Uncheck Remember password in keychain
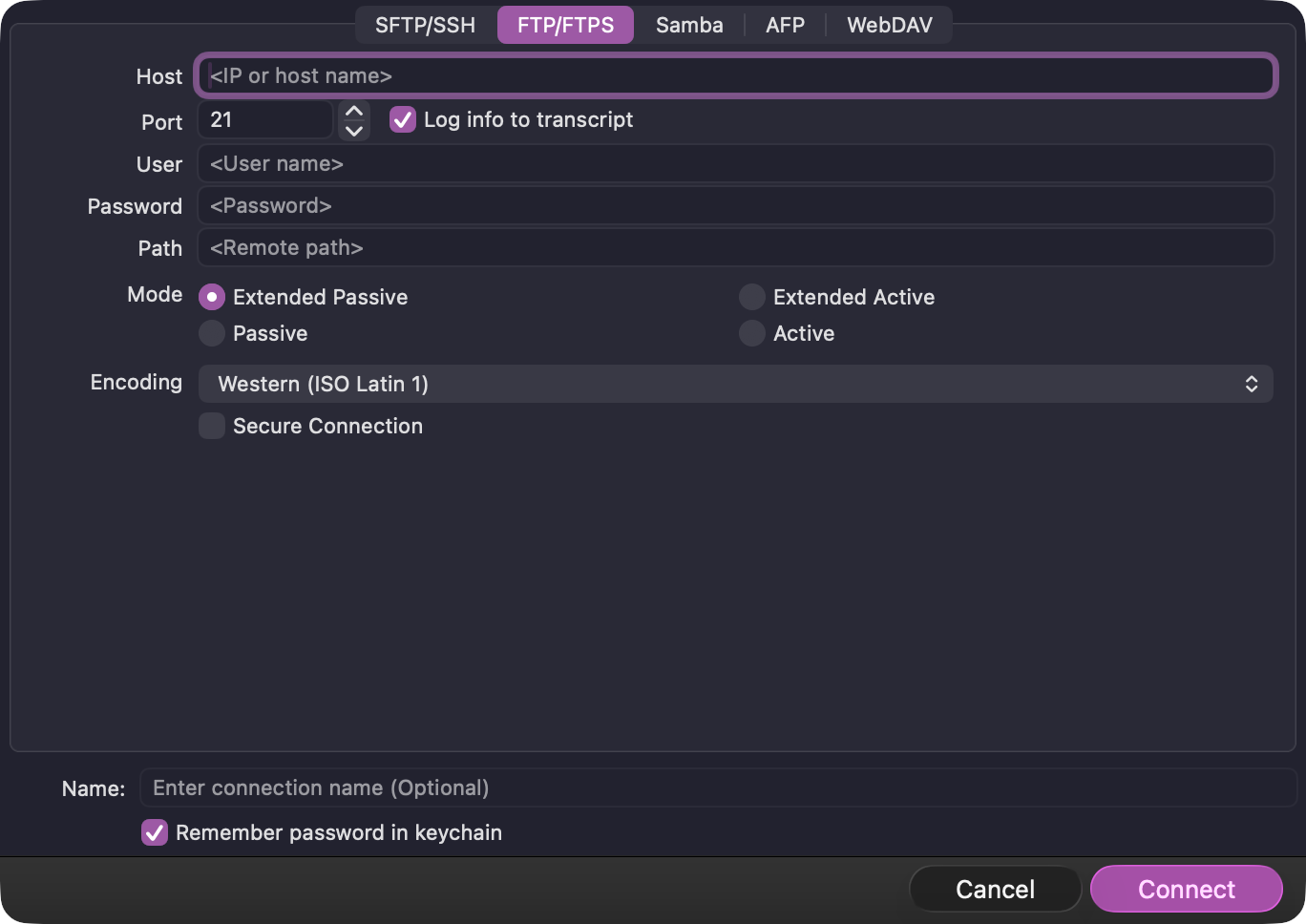 tap(155, 832)
